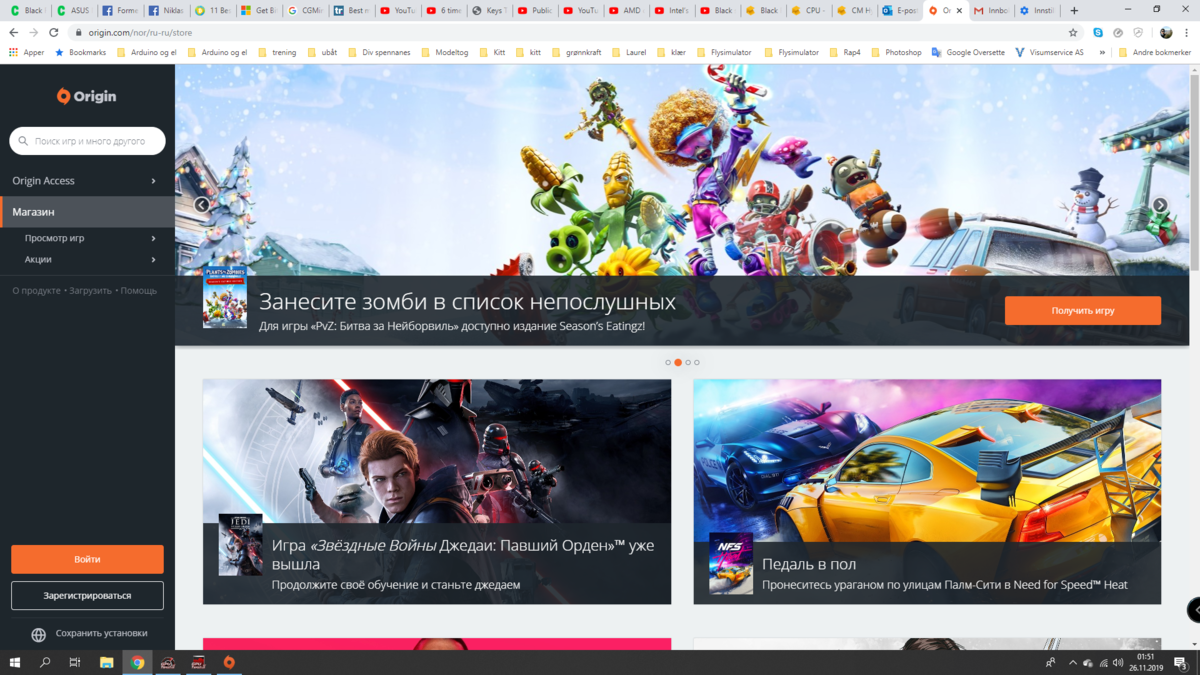Open the Педаль в пол NFS banner

927,491
